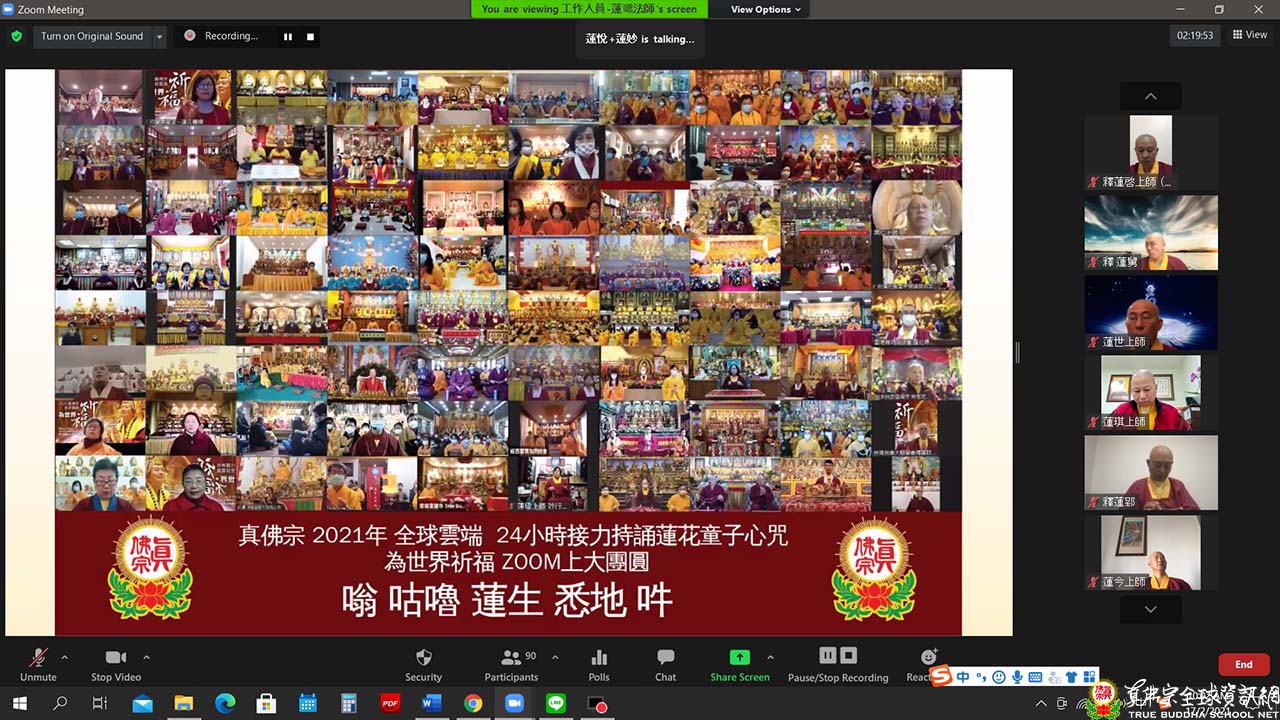The width and height of the screenshot is (1280, 720).
Task: Click the green encryption shield icon
Action: [16, 36]
